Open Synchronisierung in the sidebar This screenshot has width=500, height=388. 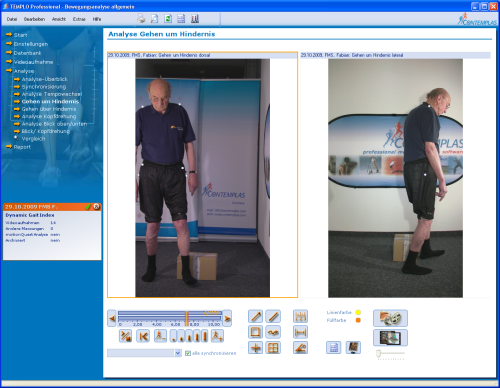pos(44,87)
